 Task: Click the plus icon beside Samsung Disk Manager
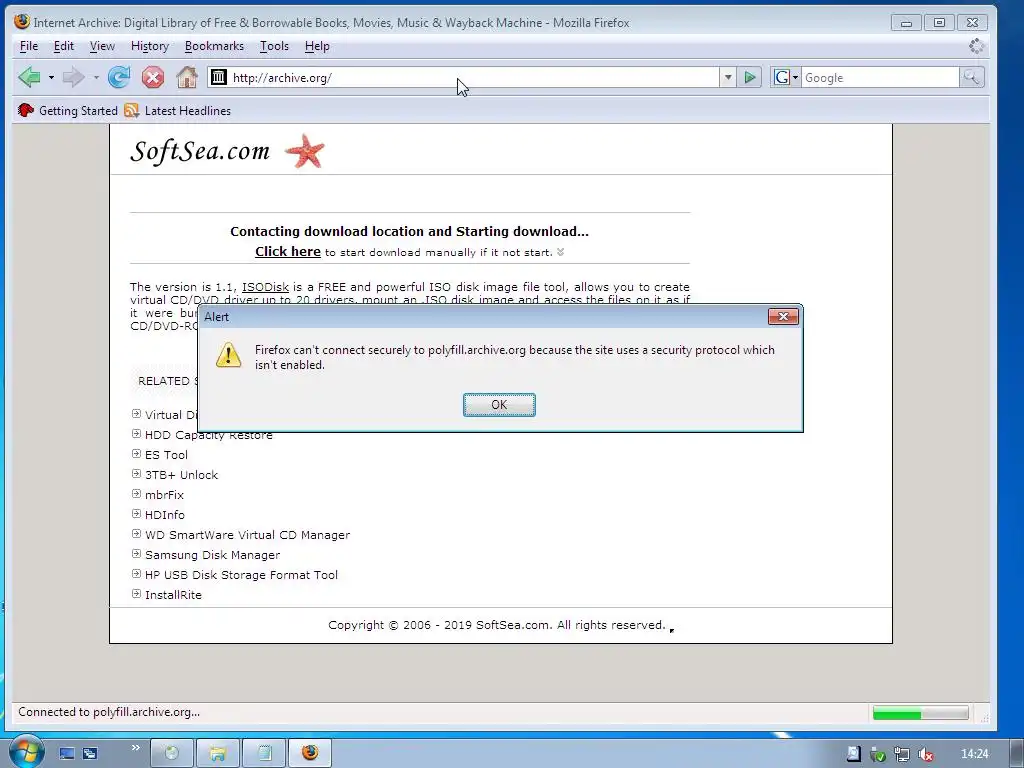(x=136, y=553)
